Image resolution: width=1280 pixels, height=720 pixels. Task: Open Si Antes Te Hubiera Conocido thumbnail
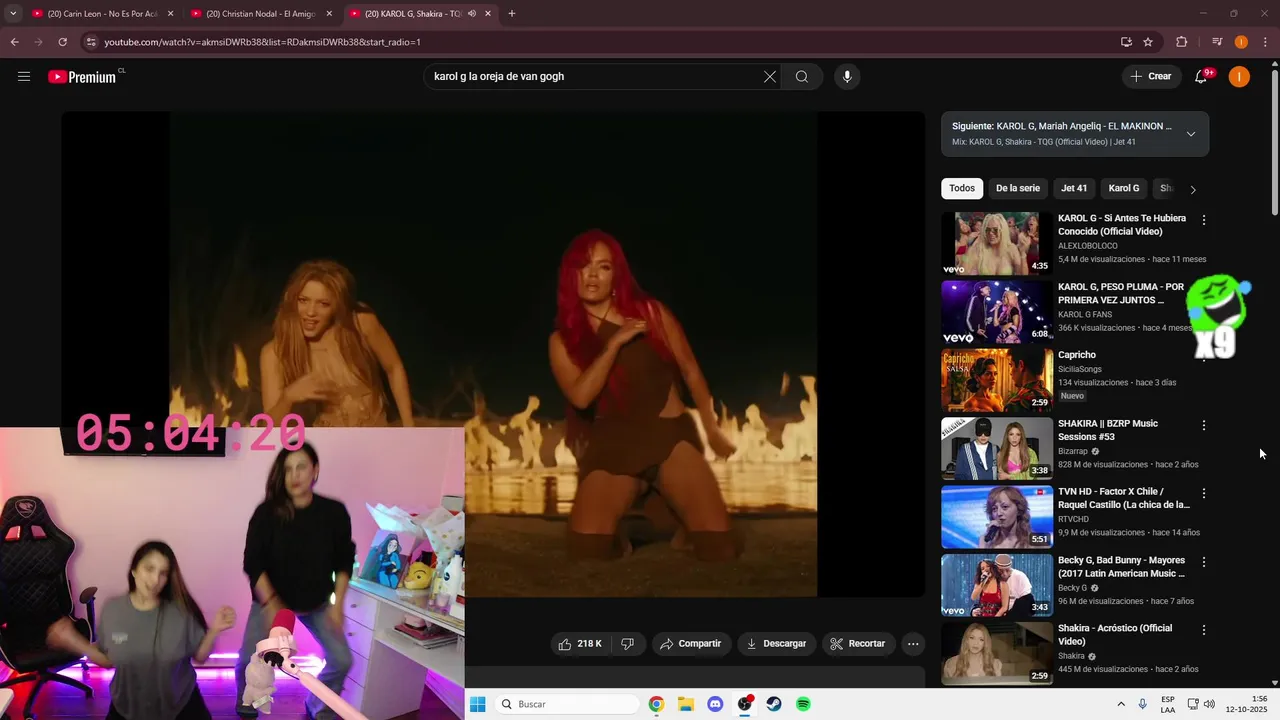[997, 243]
